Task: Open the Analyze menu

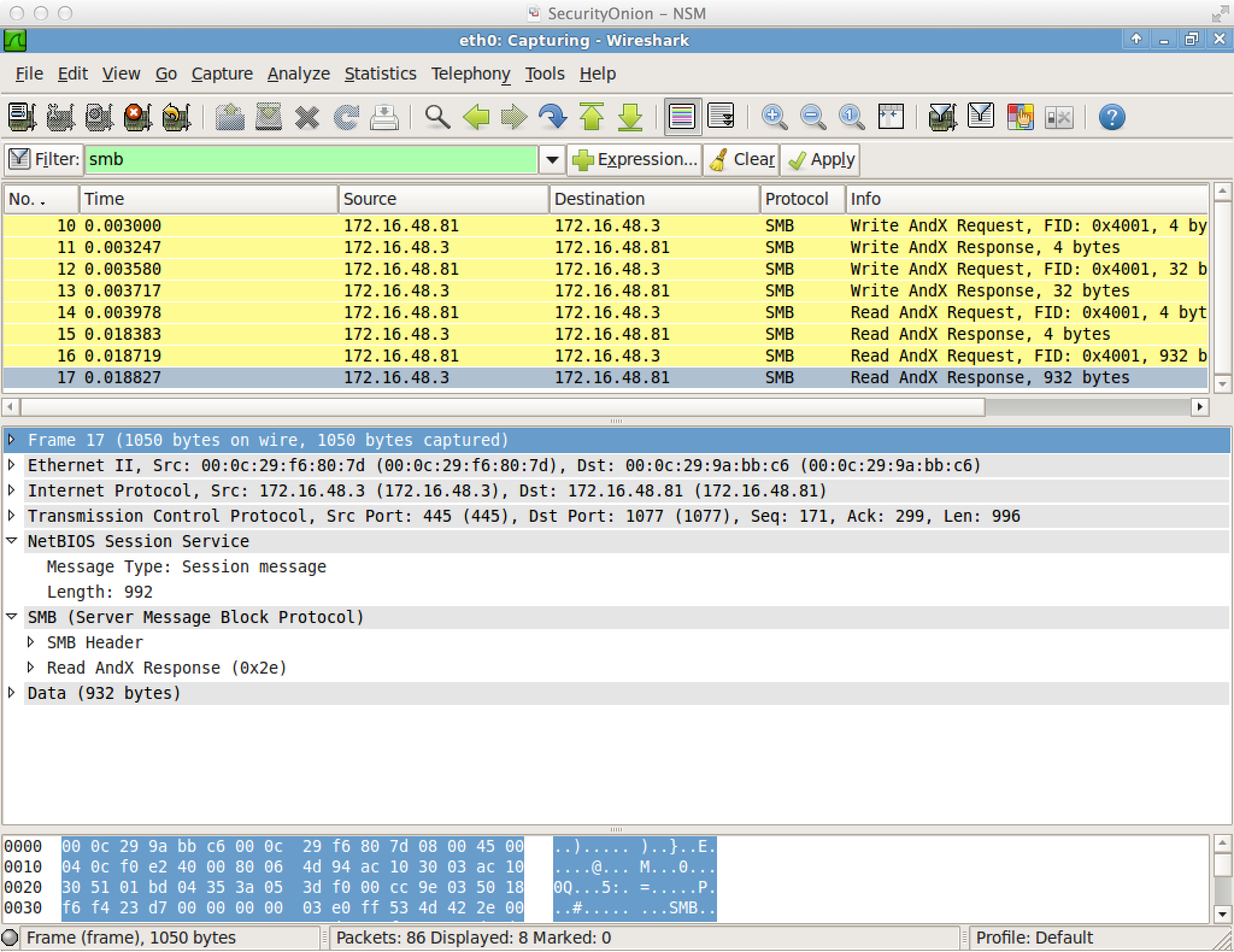Action: [298, 74]
